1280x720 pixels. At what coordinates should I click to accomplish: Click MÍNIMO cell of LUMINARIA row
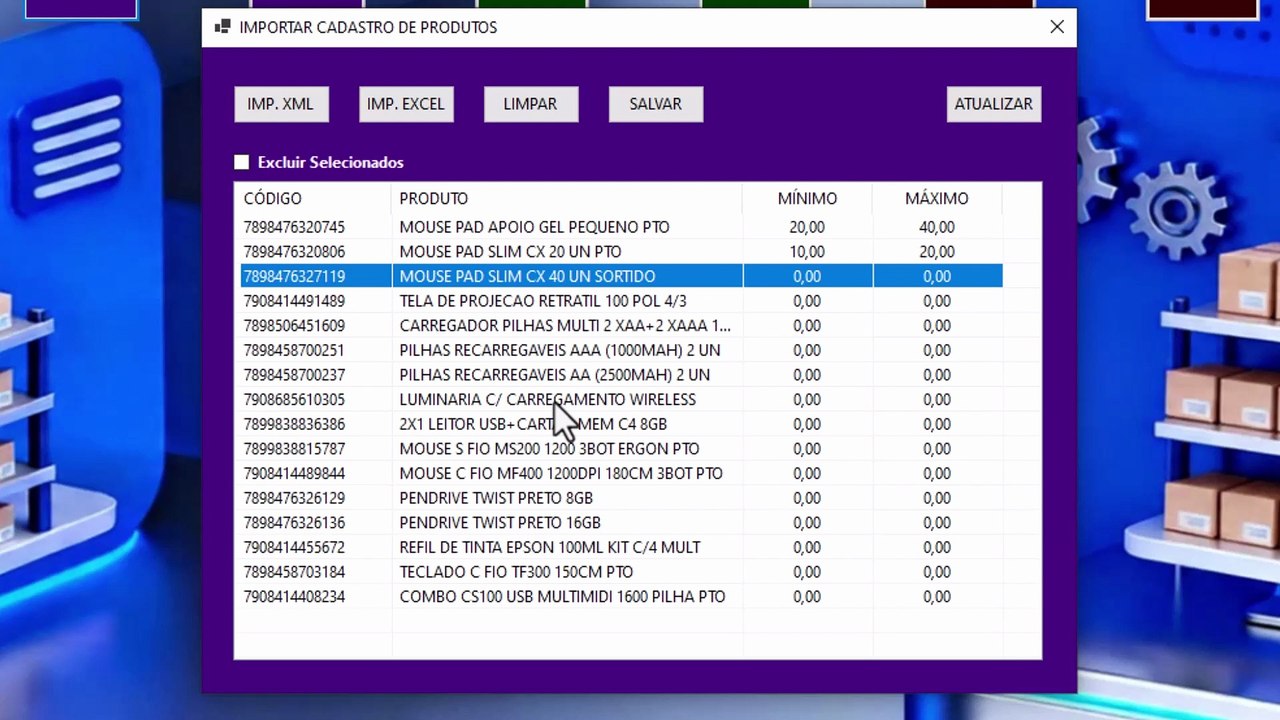807,400
